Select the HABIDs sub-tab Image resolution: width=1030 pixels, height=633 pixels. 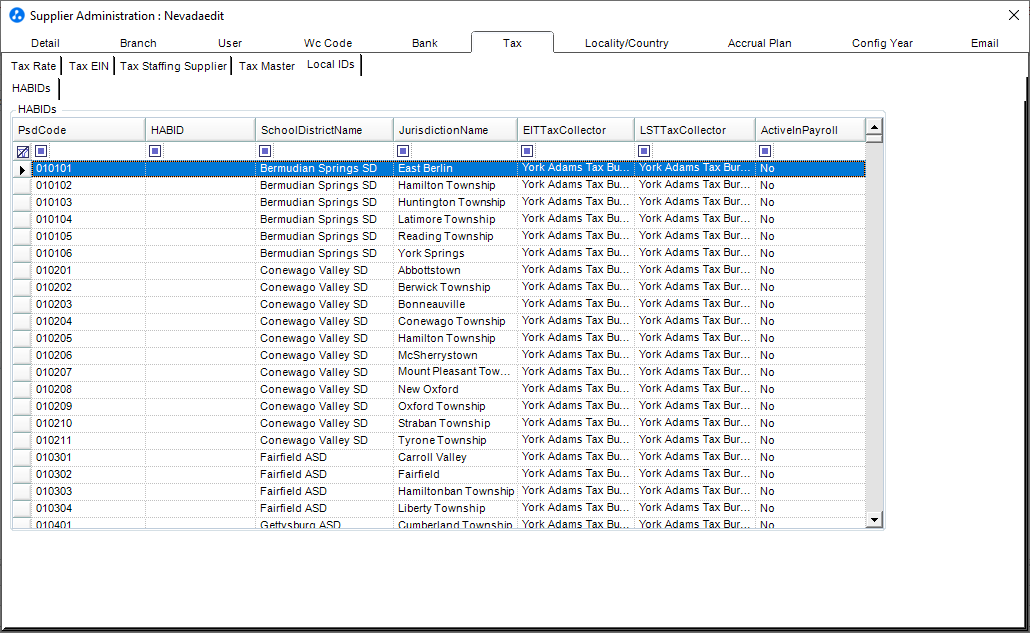(x=32, y=88)
